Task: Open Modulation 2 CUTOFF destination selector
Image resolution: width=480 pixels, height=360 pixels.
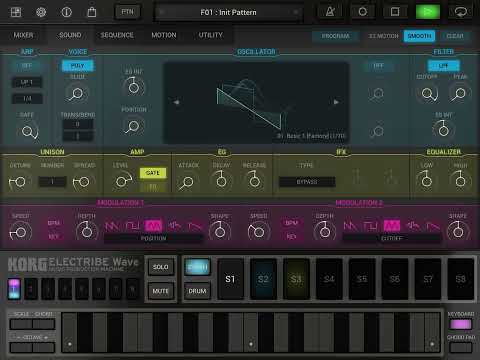Action: point(392,238)
